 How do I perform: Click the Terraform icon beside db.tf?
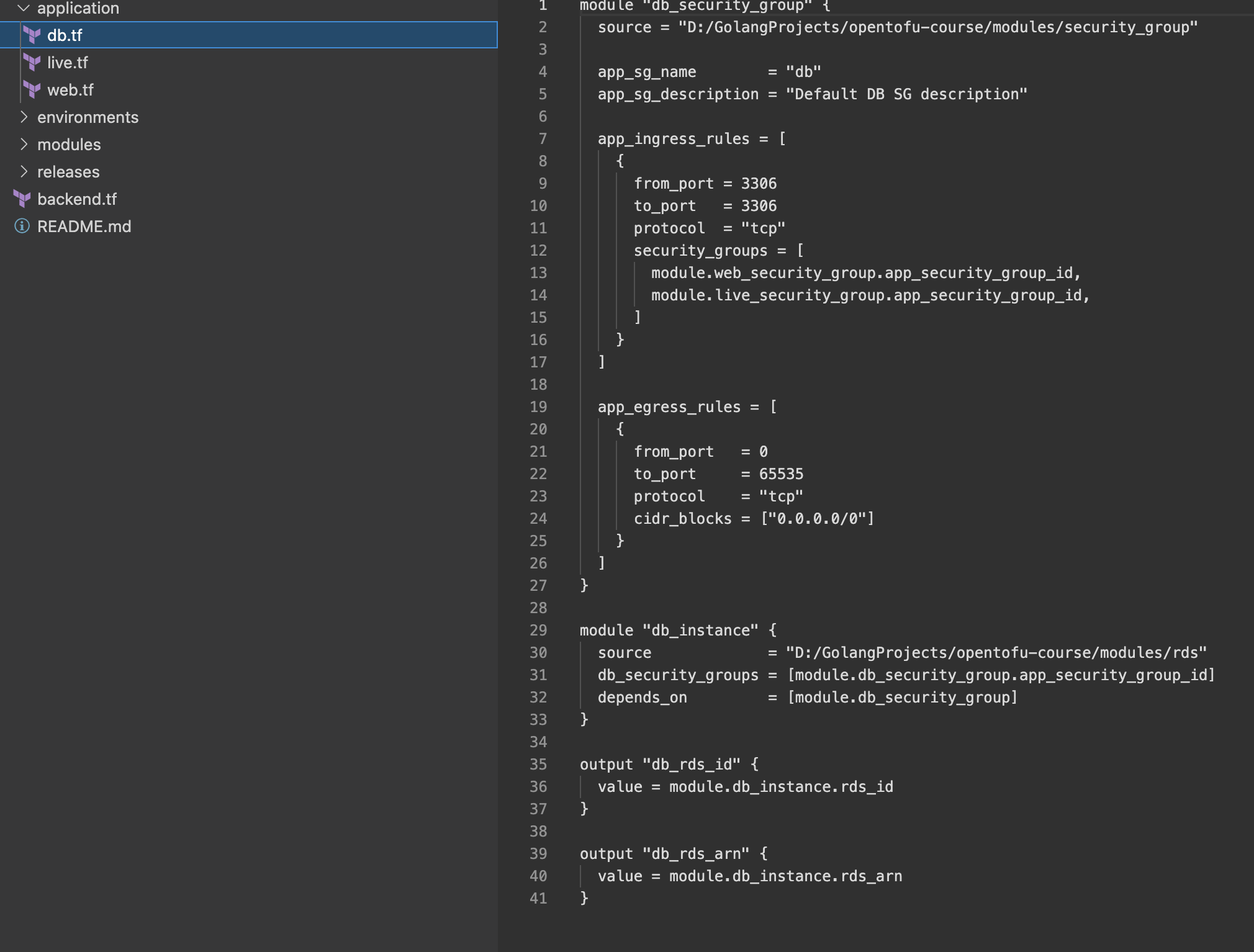pos(32,35)
